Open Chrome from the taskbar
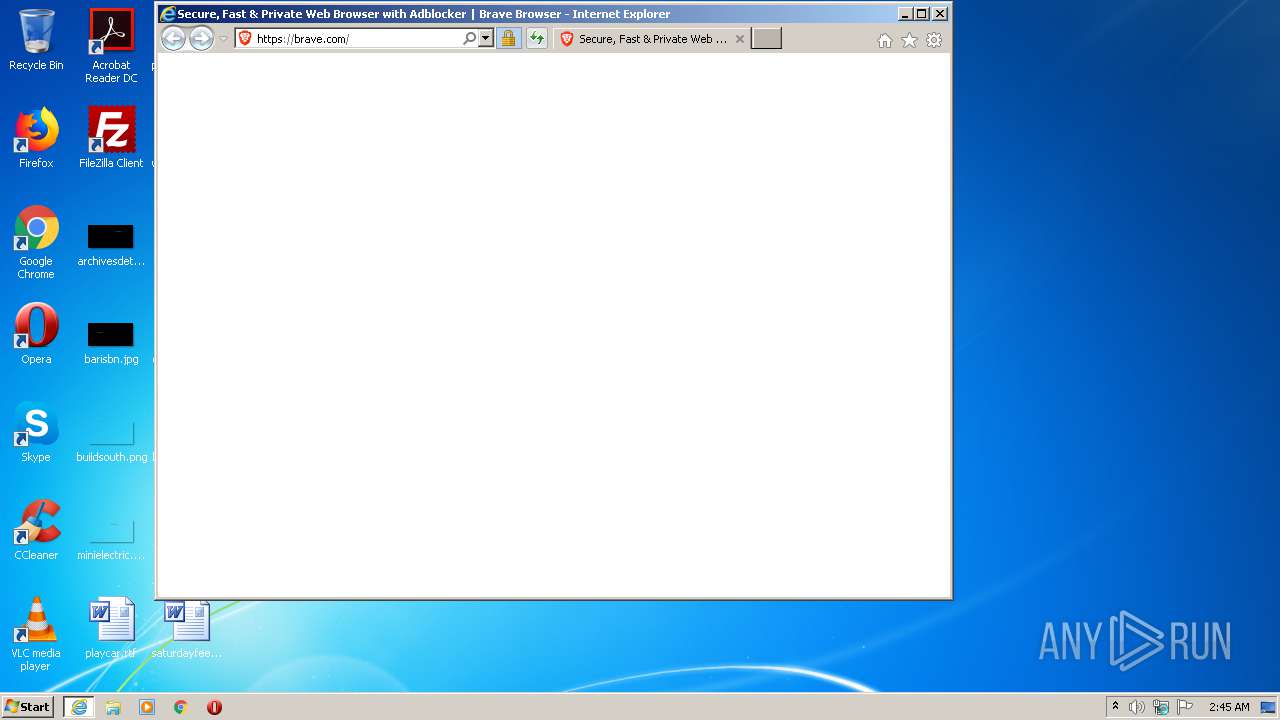Viewport: 1280px width, 720px height. 181,707
